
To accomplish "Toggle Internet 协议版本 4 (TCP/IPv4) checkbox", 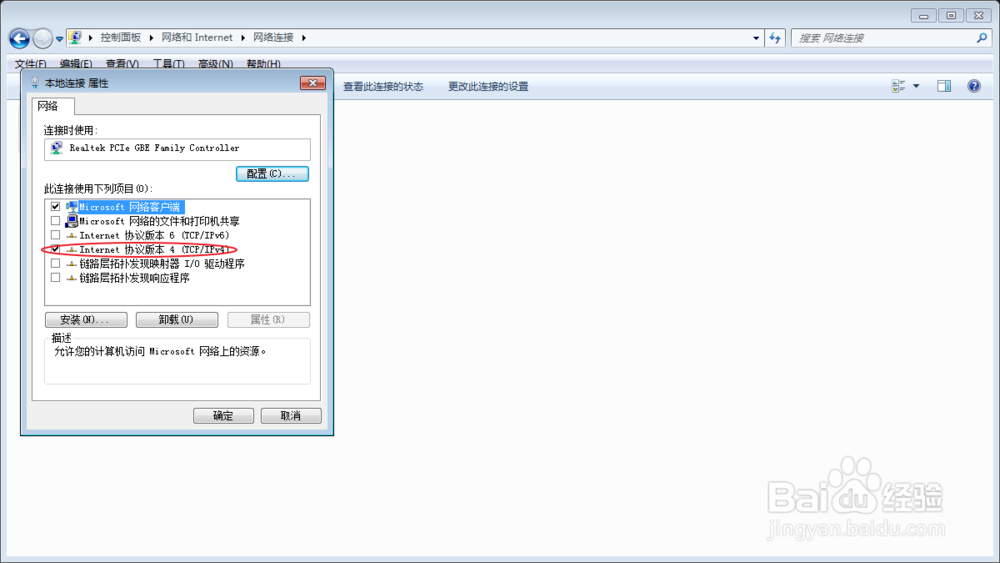I will pyautogui.click(x=55, y=249).
